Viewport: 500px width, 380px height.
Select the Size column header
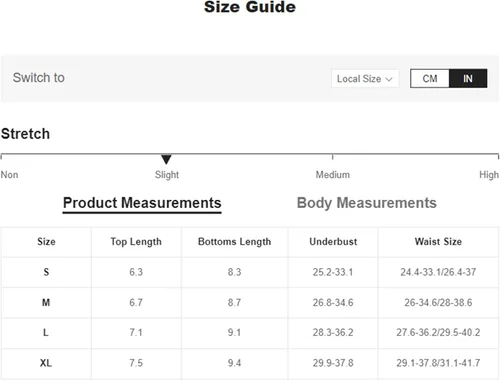46,242
